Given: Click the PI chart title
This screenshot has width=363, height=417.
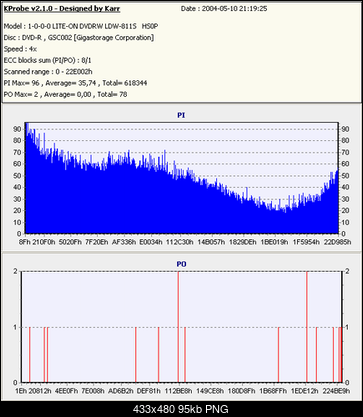Looking at the screenshot, I should 181,115.
